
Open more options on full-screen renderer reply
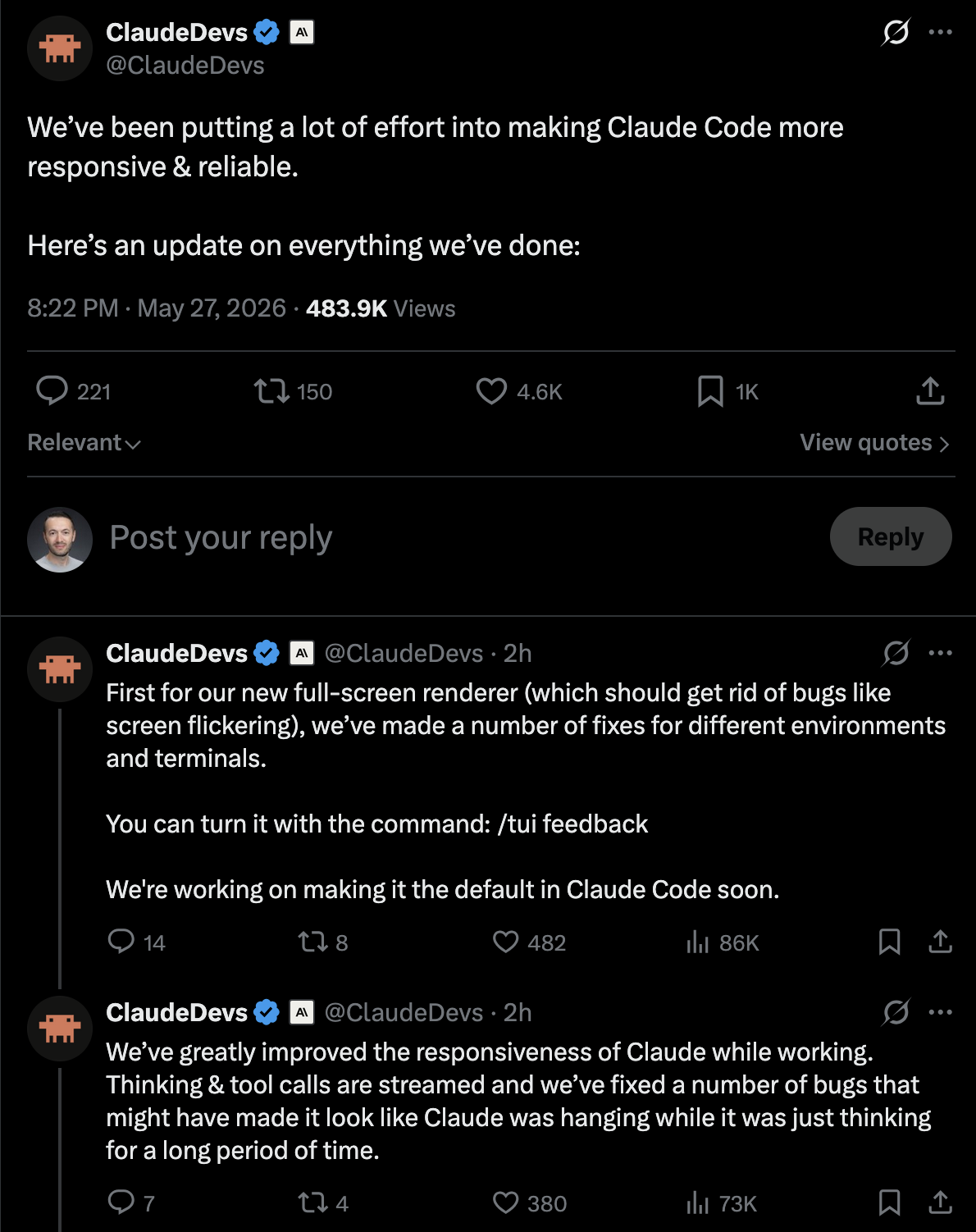tap(940, 653)
